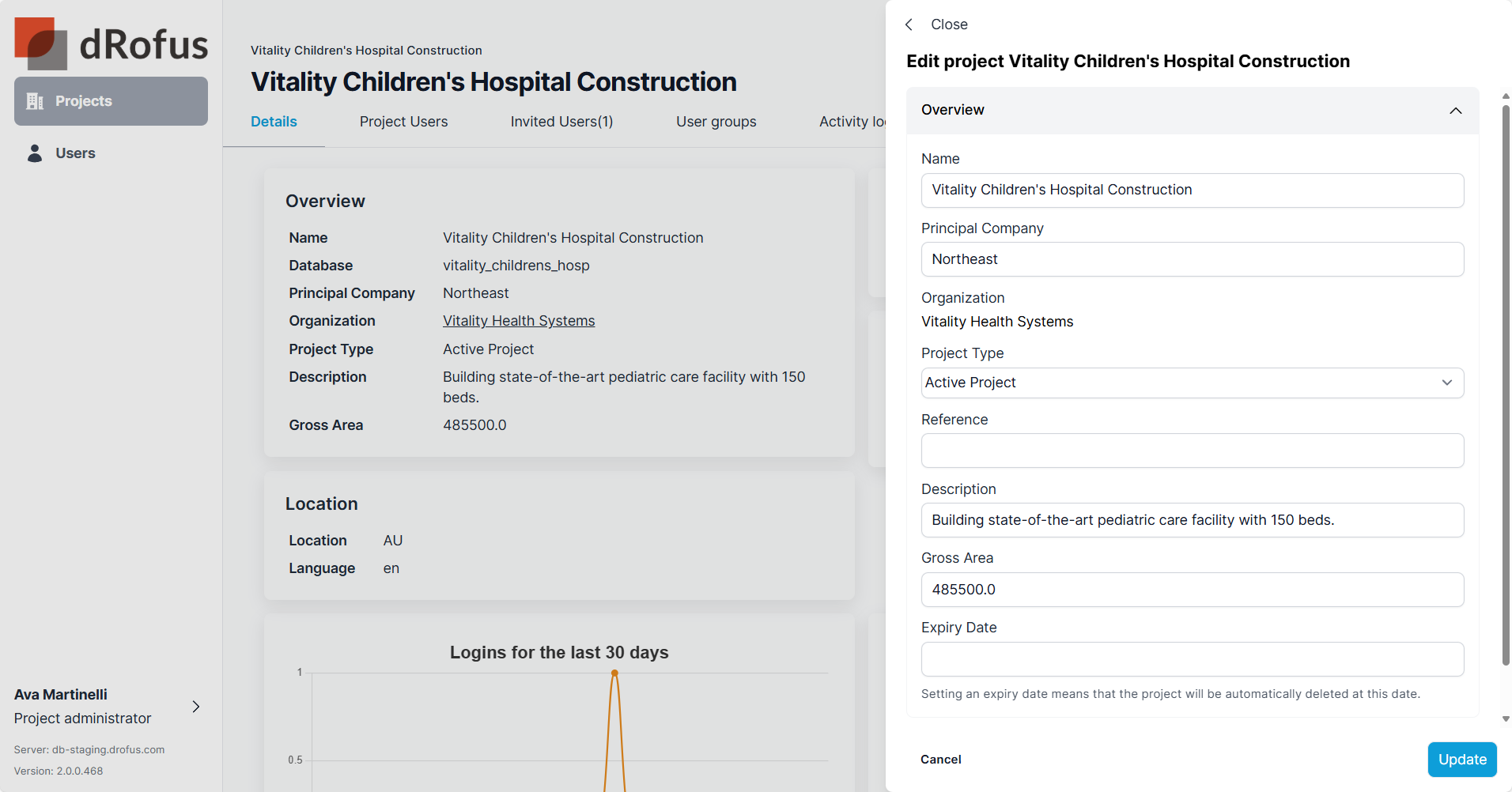Click the Update button
This screenshot has width=1512, height=792.
coord(1461,760)
